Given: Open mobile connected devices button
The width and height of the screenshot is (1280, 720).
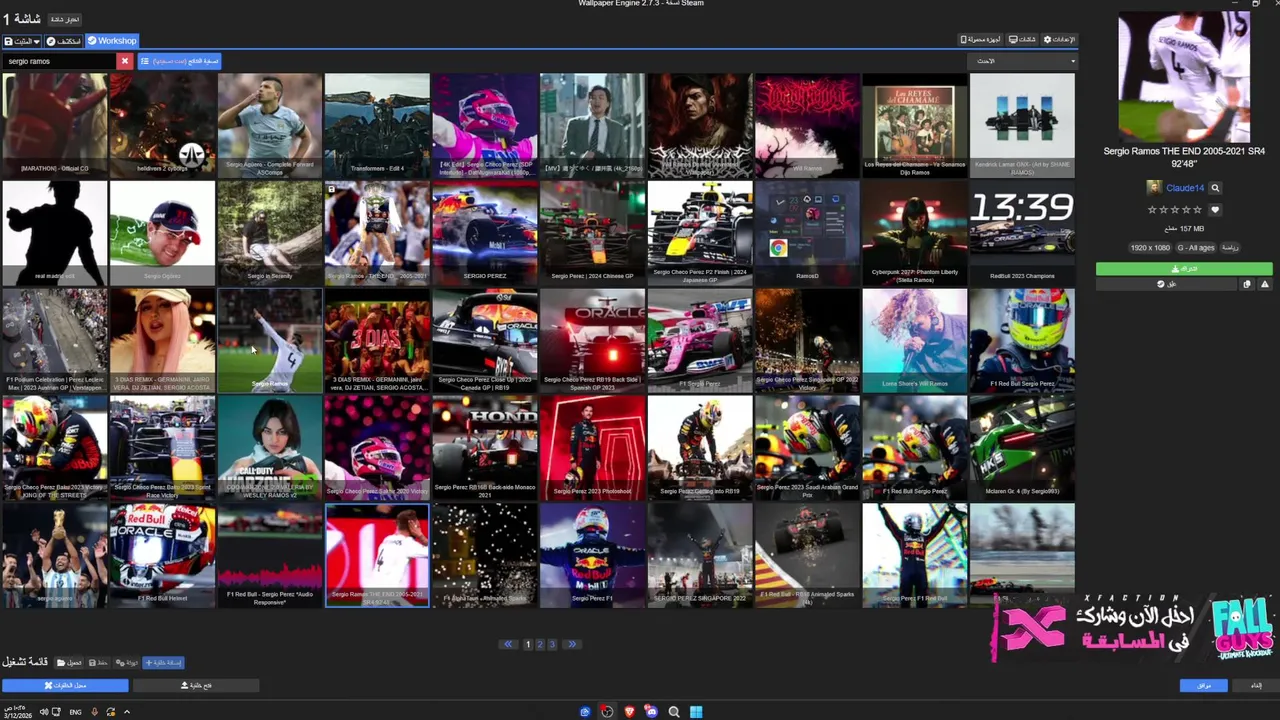Looking at the screenshot, I should click(x=981, y=39).
